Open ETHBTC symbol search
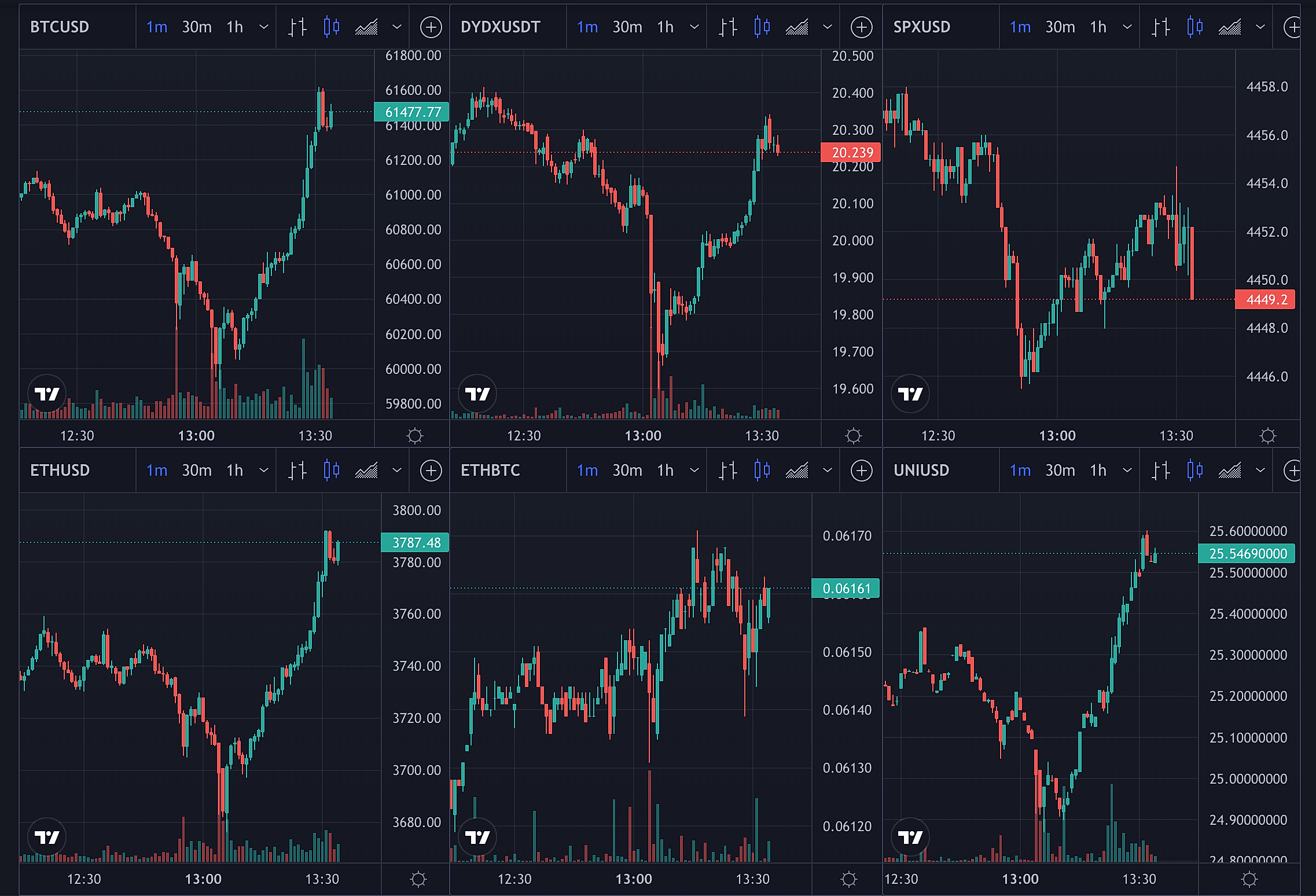This screenshot has height=896, width=1316. [x=490, y=471]
